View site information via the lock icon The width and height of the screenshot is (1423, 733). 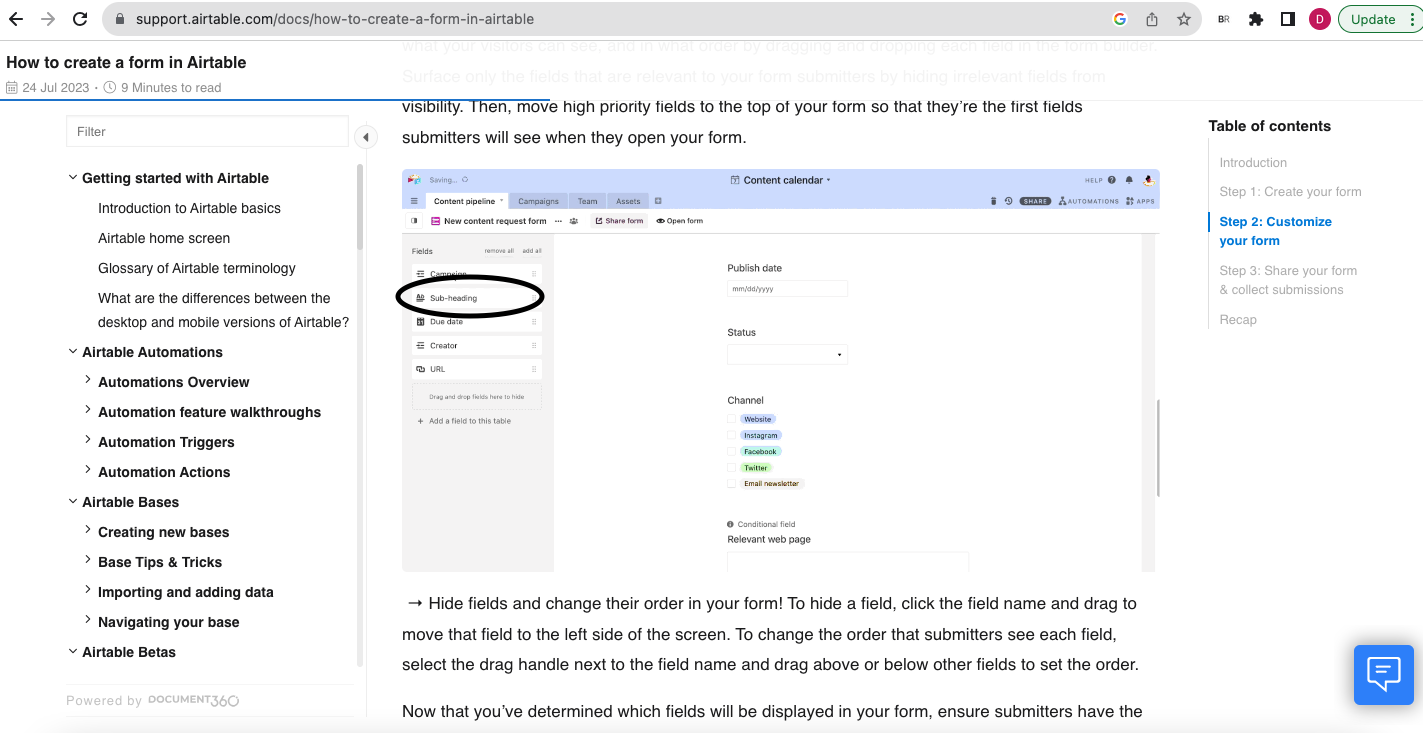(x=120, y=19)
